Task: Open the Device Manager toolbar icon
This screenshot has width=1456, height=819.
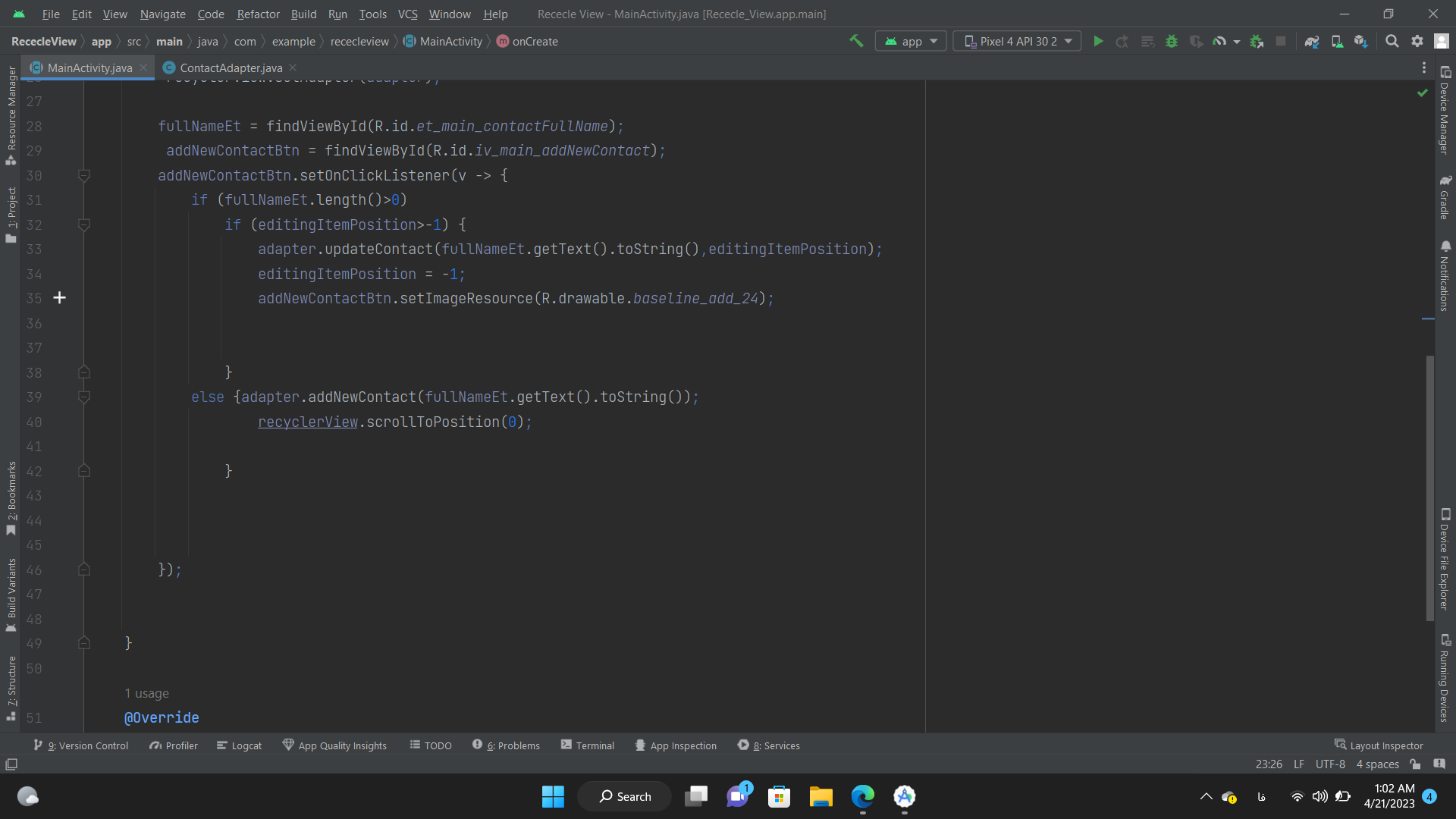Action: 1337,41
